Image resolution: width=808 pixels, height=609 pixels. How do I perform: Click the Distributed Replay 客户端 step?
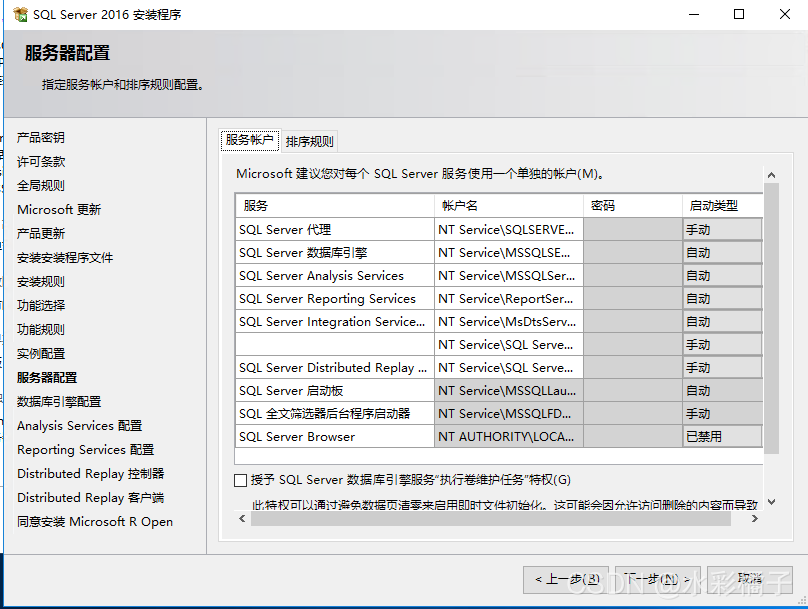91,498
